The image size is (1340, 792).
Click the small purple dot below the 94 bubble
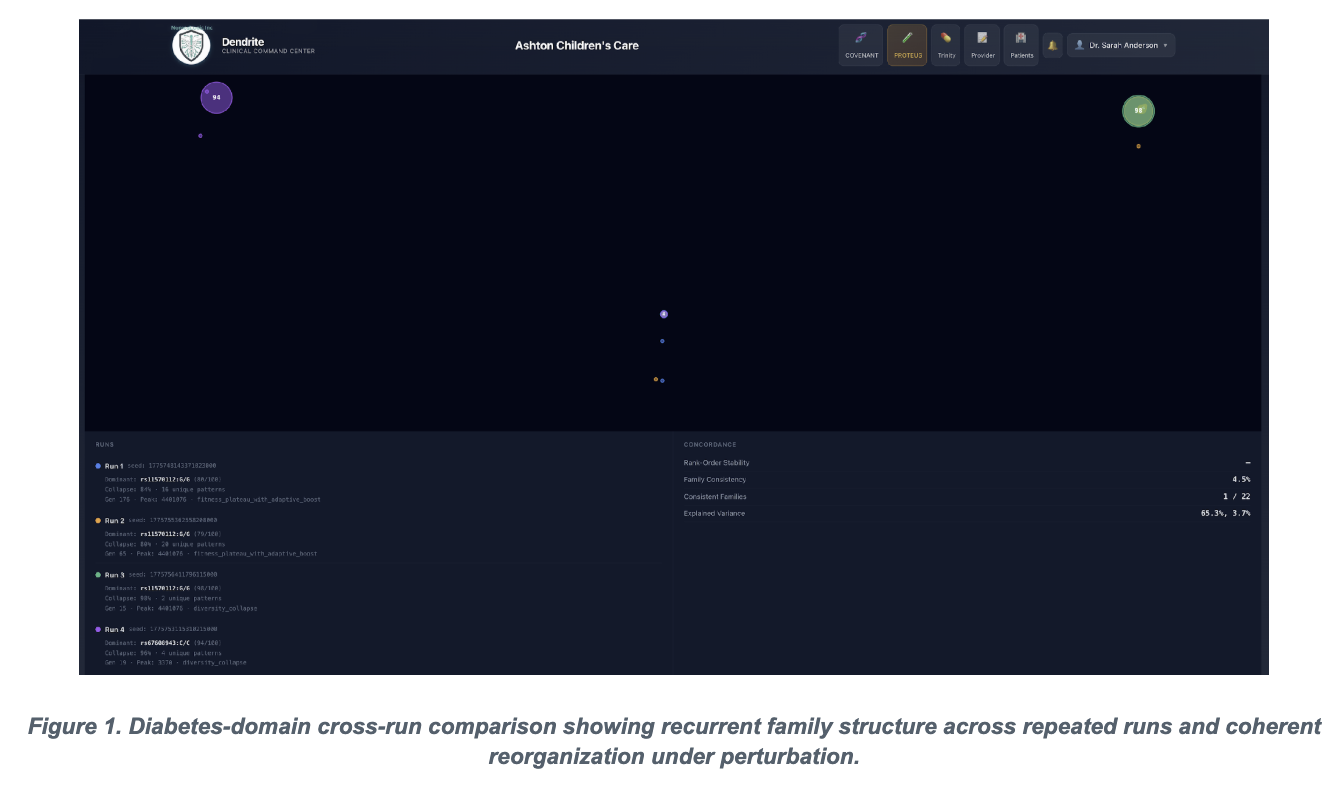click(200, 136)
